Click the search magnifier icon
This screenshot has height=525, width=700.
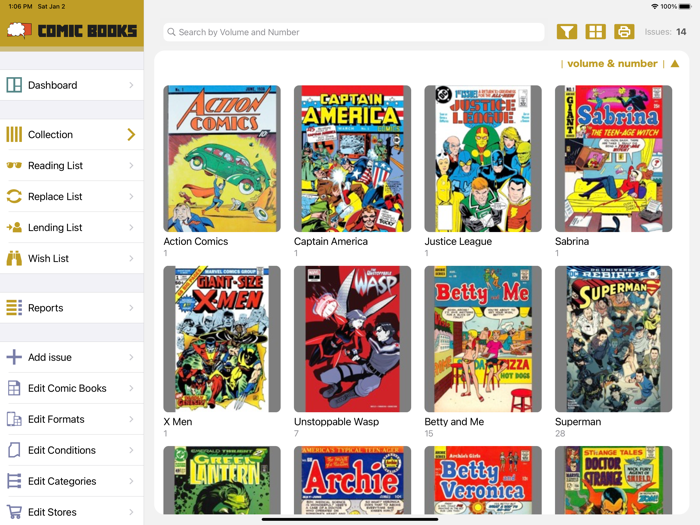click(x=171, y=32)
